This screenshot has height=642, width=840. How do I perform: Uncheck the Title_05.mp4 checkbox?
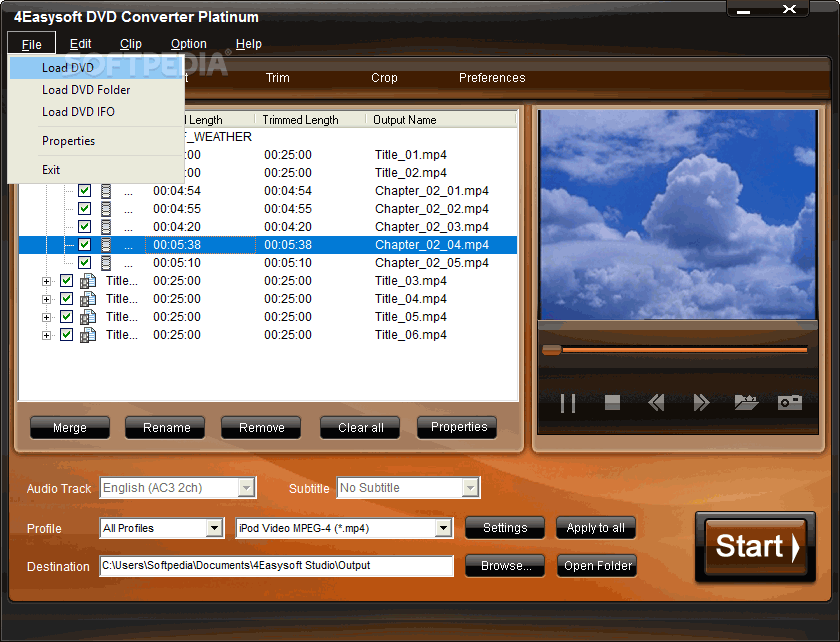coord(66,316)
